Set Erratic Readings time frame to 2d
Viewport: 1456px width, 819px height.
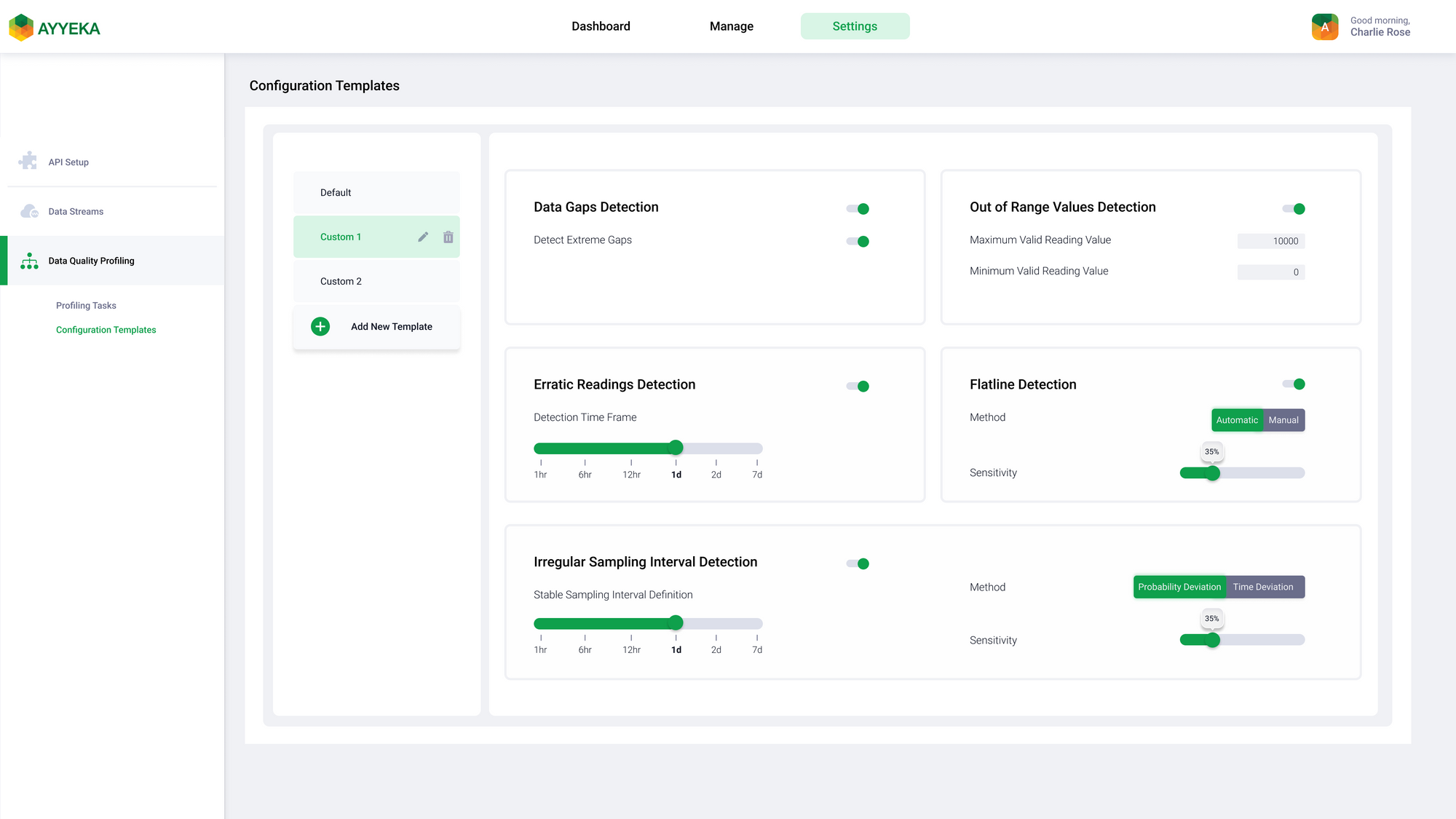[716, 448]
